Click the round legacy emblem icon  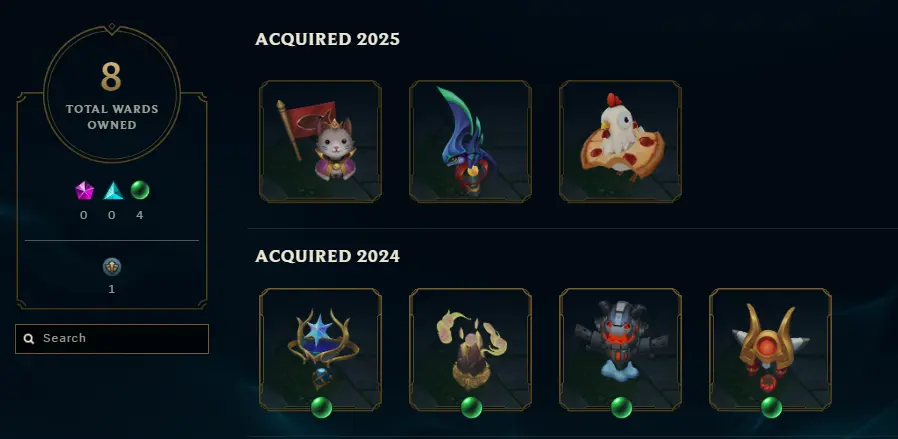point(112,267)
